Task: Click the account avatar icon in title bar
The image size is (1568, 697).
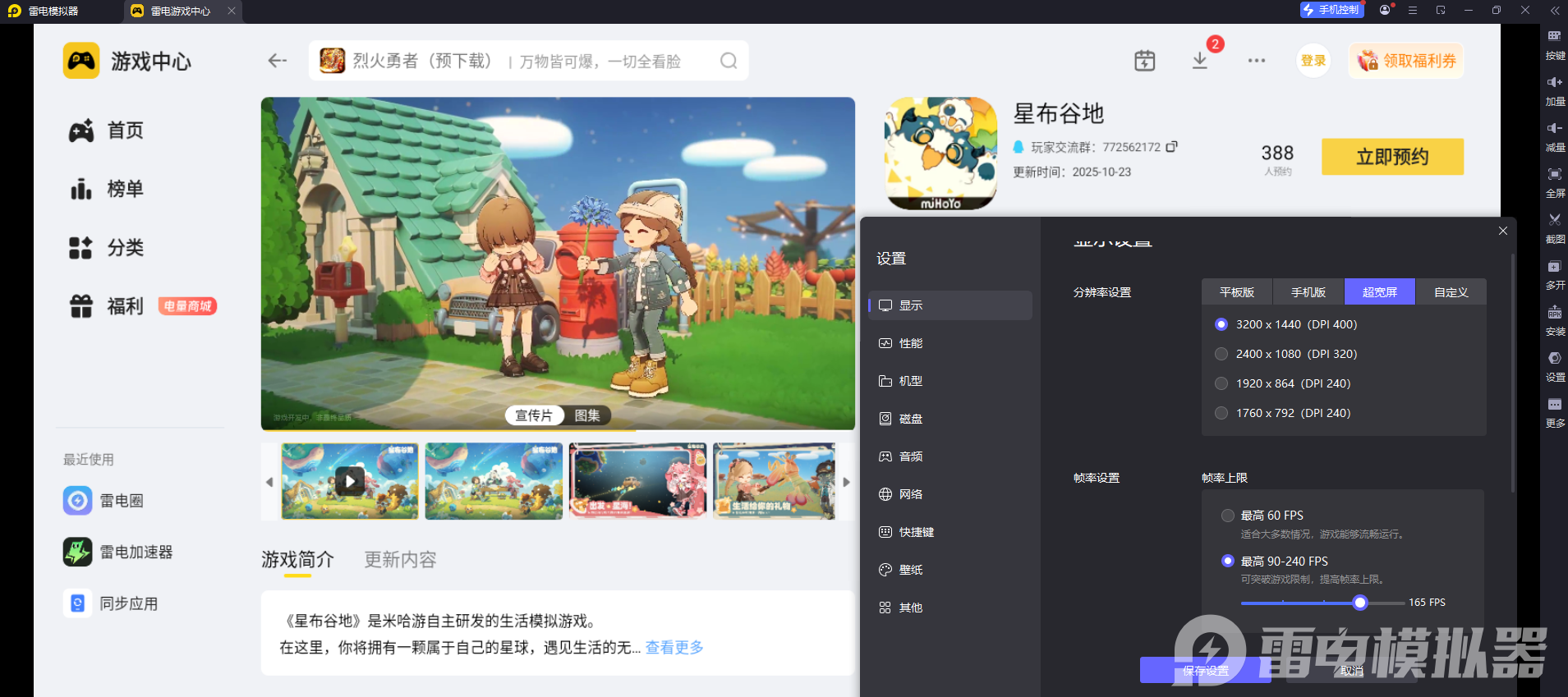Action: pyautogui.click(x=1386, y=10)
